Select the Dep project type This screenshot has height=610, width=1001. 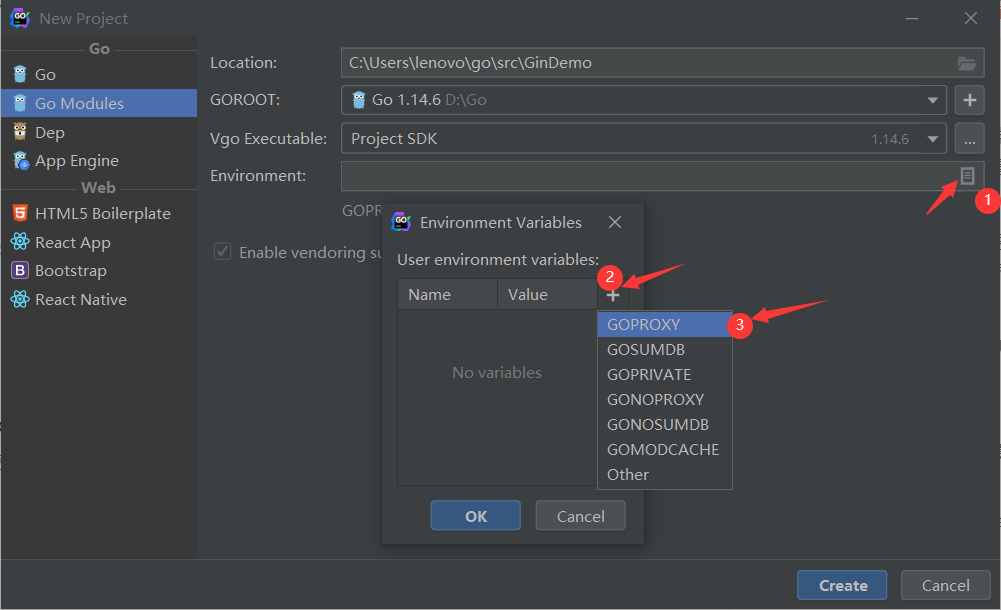point(99,132)
